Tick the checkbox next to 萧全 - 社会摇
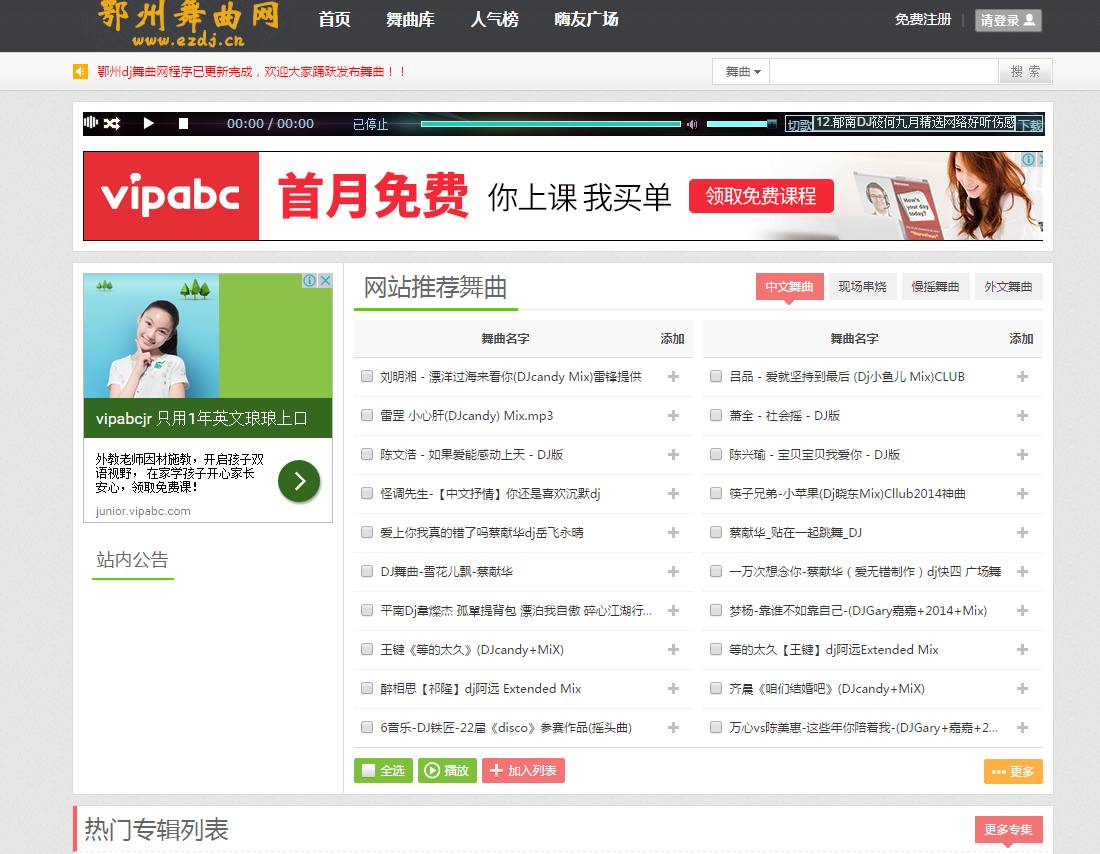This screenshot has height=854, width=1100. pos(716,415)
